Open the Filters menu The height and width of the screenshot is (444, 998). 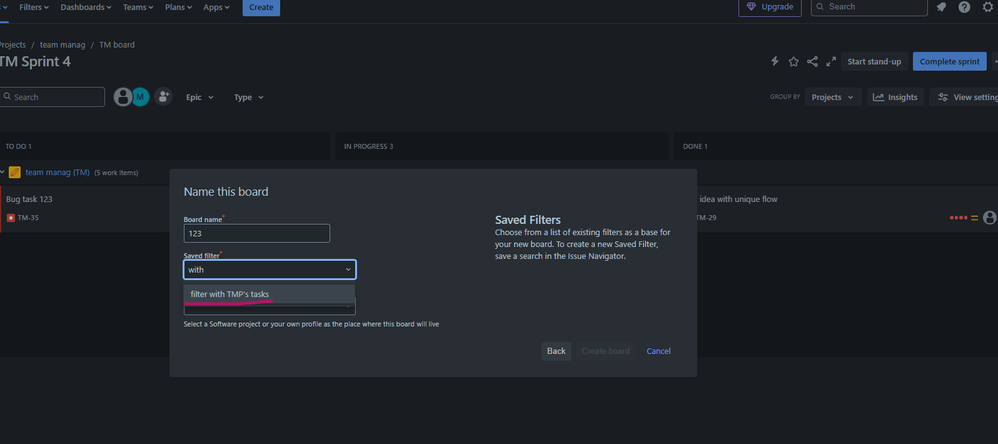34,7
